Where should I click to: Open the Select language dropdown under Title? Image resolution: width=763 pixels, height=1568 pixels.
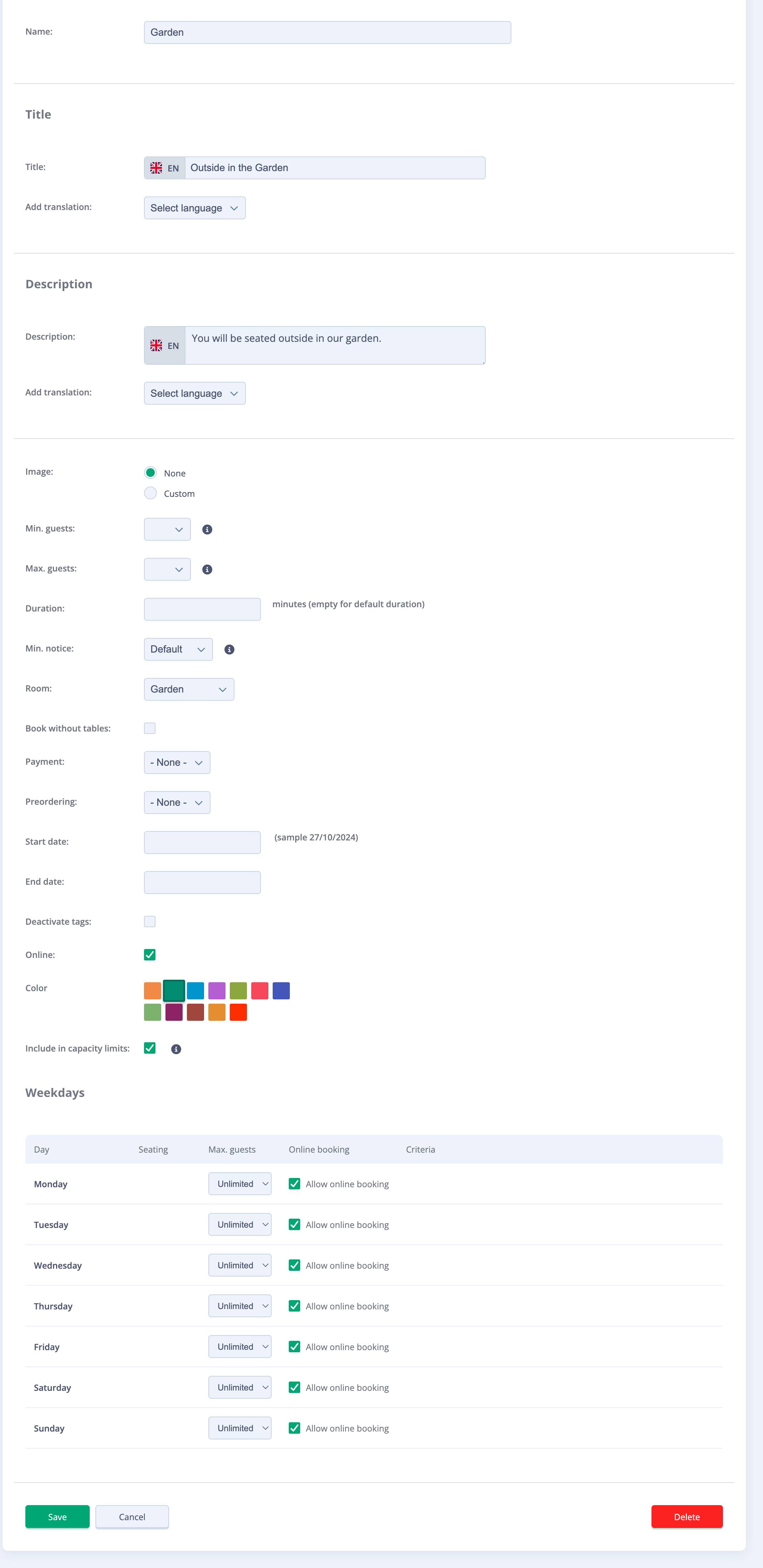click(194, 208)
